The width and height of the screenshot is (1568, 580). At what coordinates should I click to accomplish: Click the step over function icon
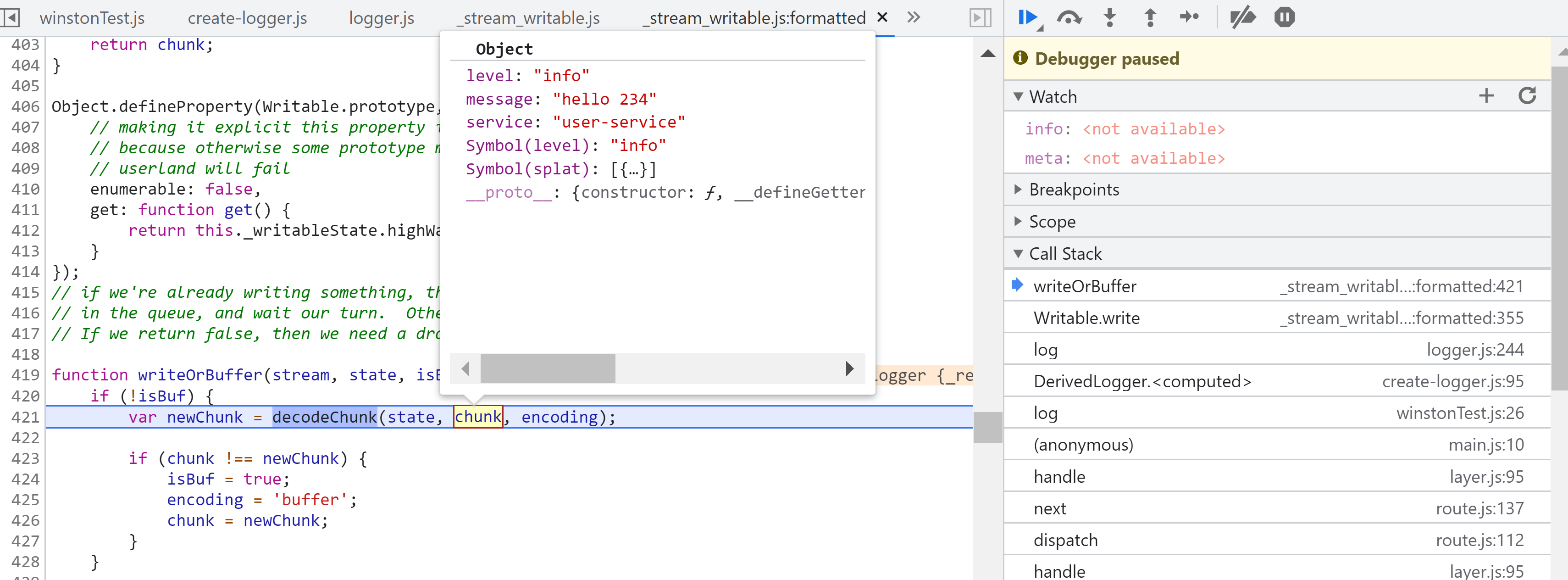click(1069, 17)
